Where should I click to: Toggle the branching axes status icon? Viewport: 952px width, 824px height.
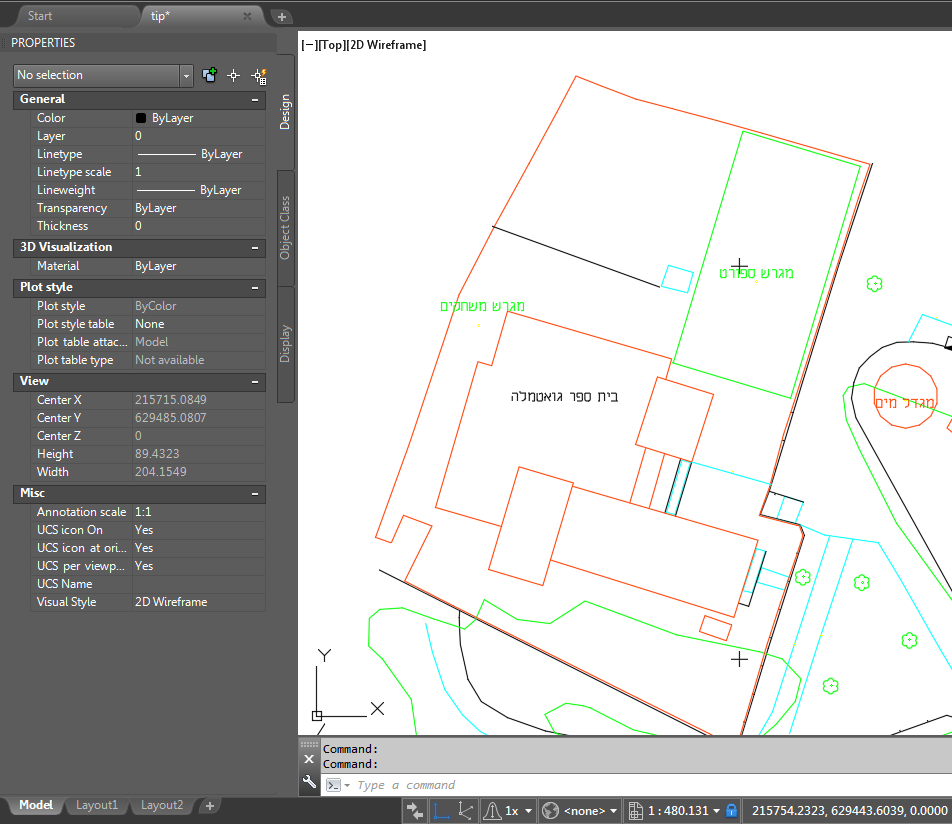[x=466, y=811]
